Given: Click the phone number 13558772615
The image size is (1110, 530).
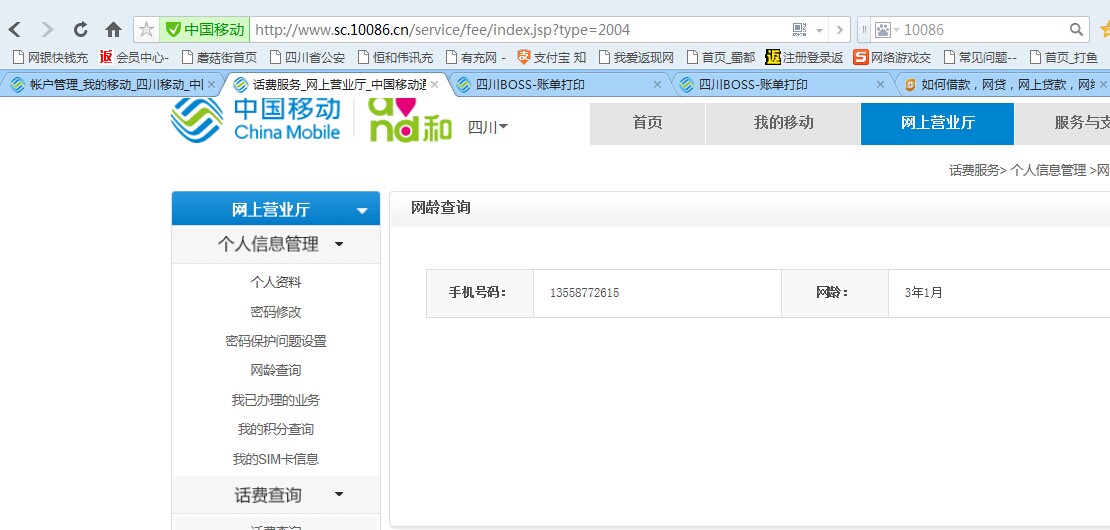Looking at the screenshot, I should [584, 293].
